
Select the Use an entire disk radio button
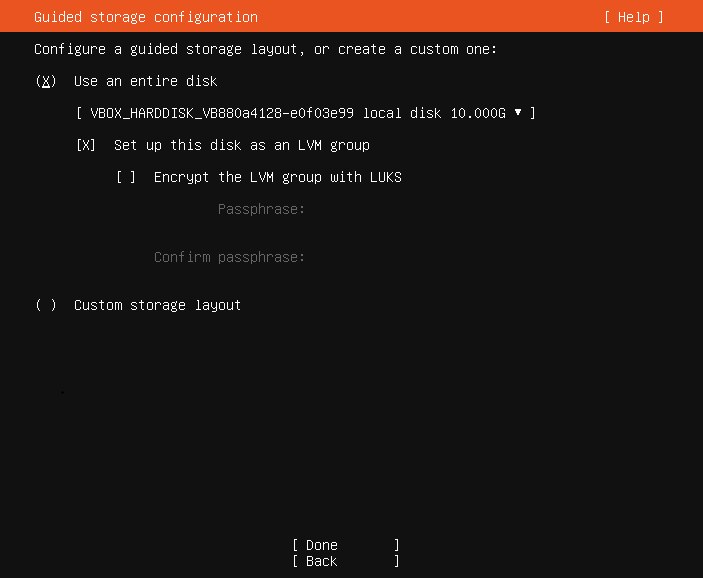(46, 81)
